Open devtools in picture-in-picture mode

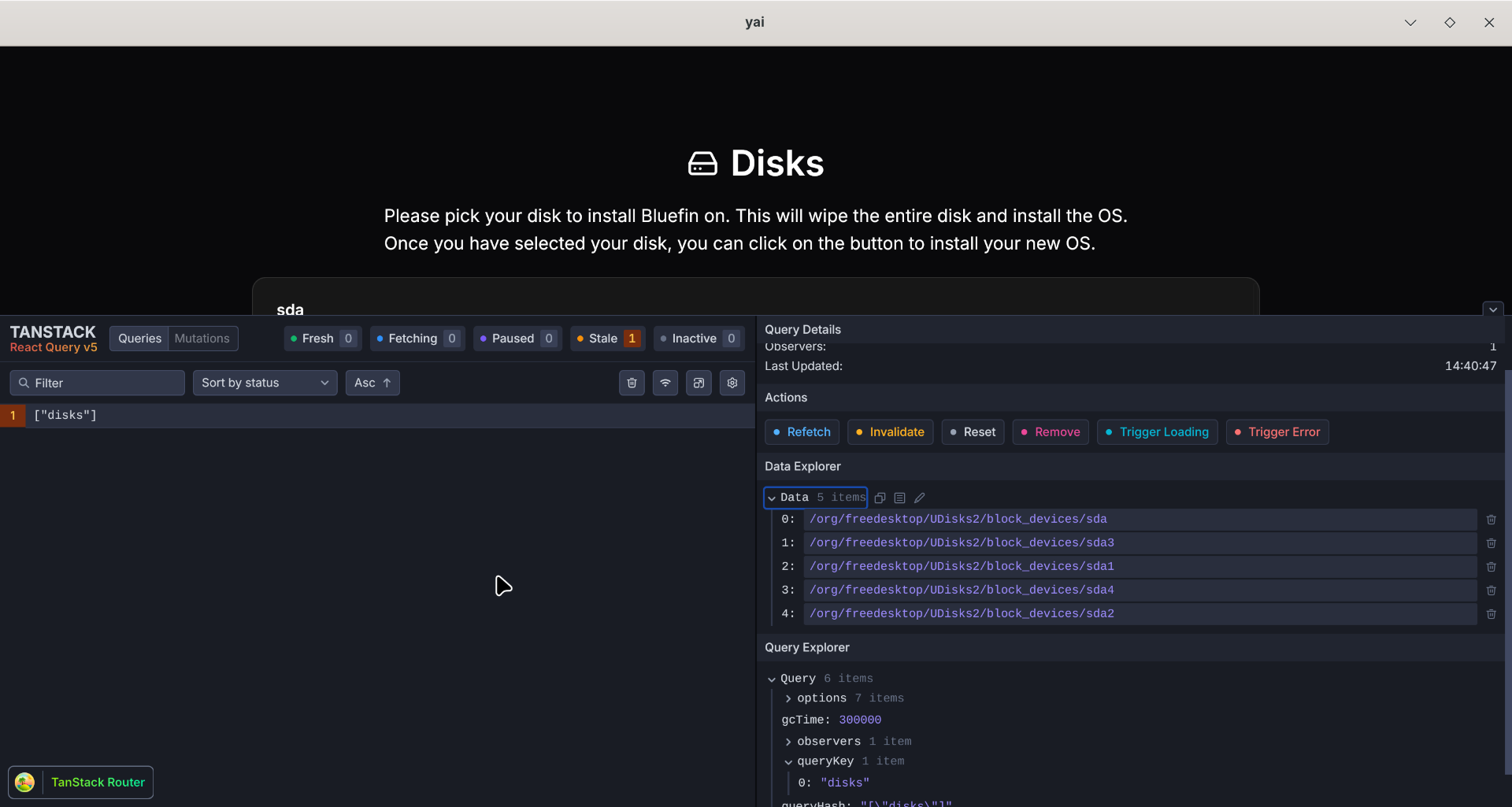point(699,383)
